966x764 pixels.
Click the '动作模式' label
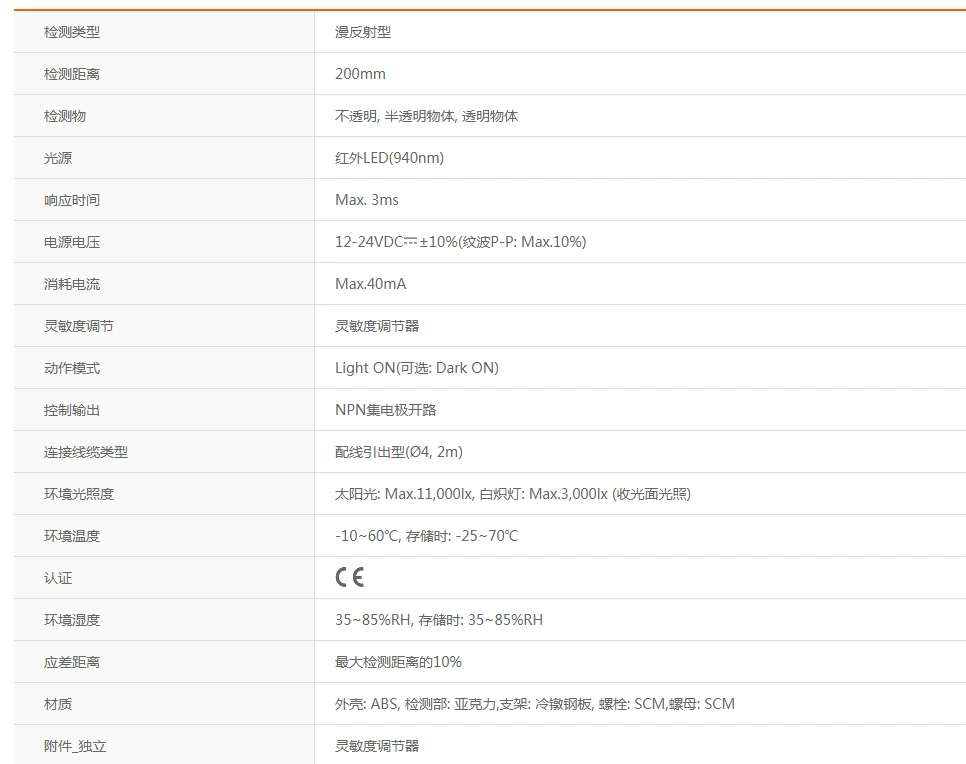point(71,368)
